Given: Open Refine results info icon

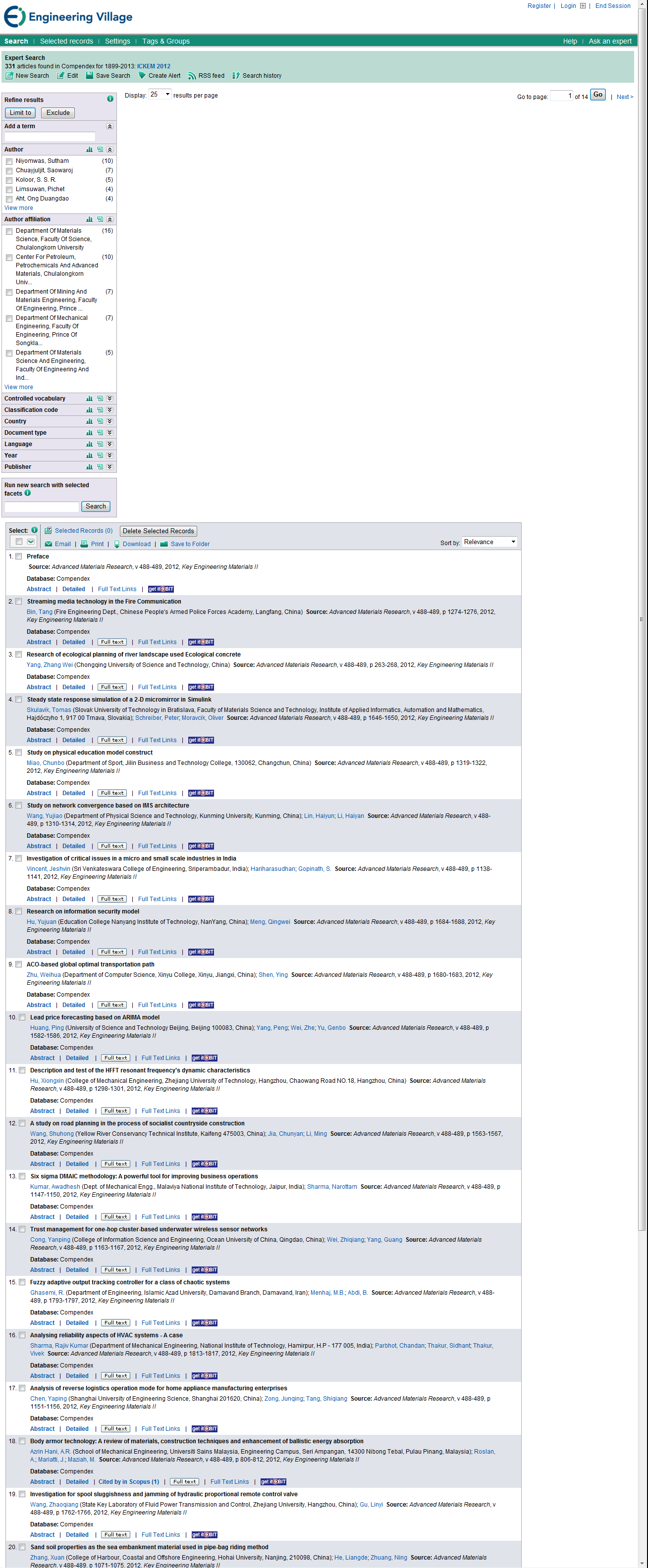Looking at the screenshot, I should [110, 99].
